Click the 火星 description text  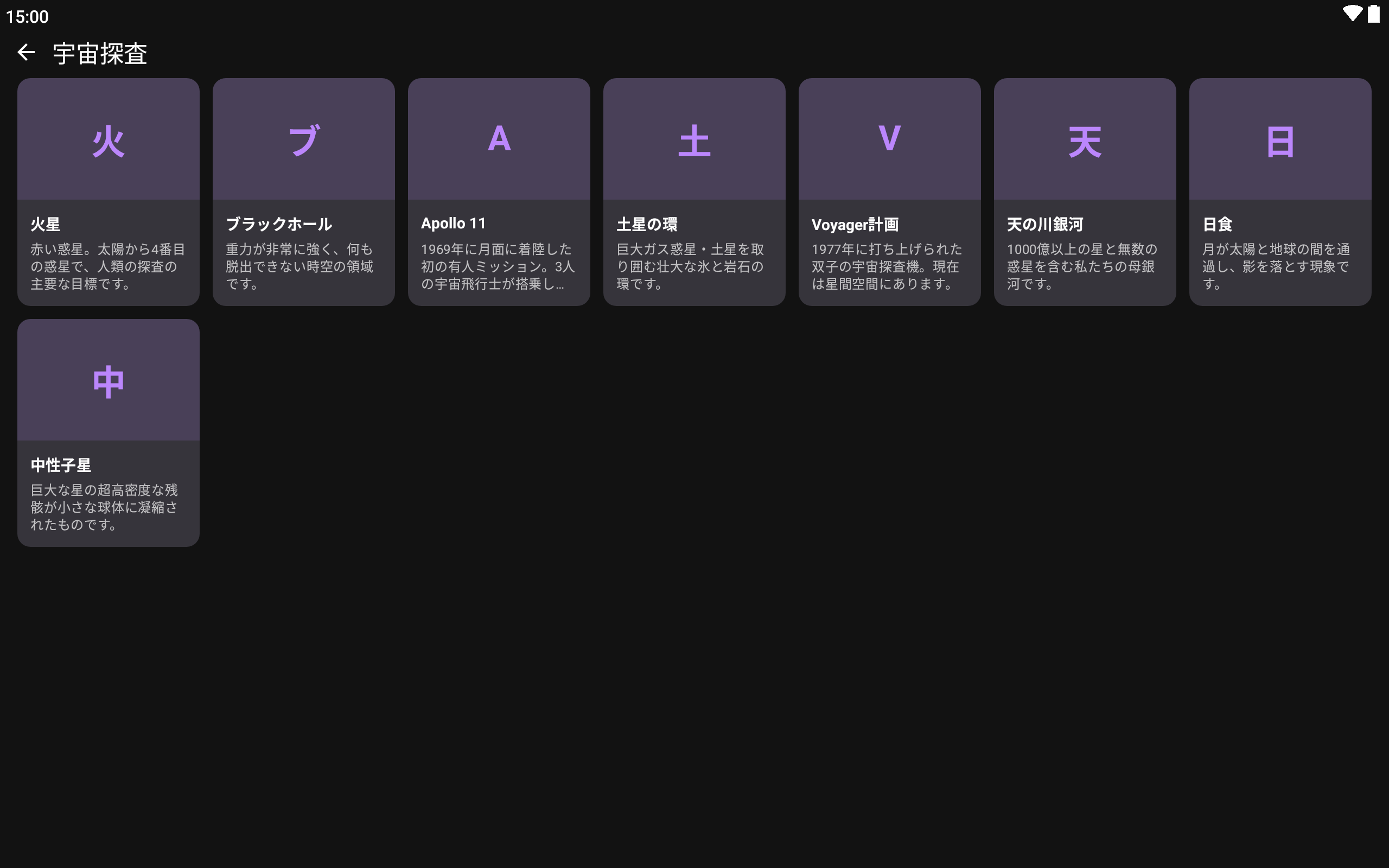107,266
